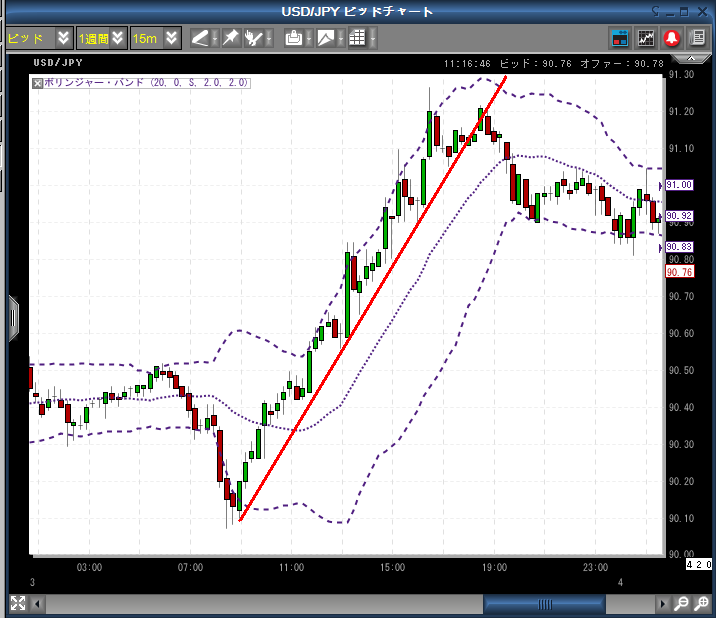
Task: Click the horizontal scrollbar thumb
Action: [545, 603]
